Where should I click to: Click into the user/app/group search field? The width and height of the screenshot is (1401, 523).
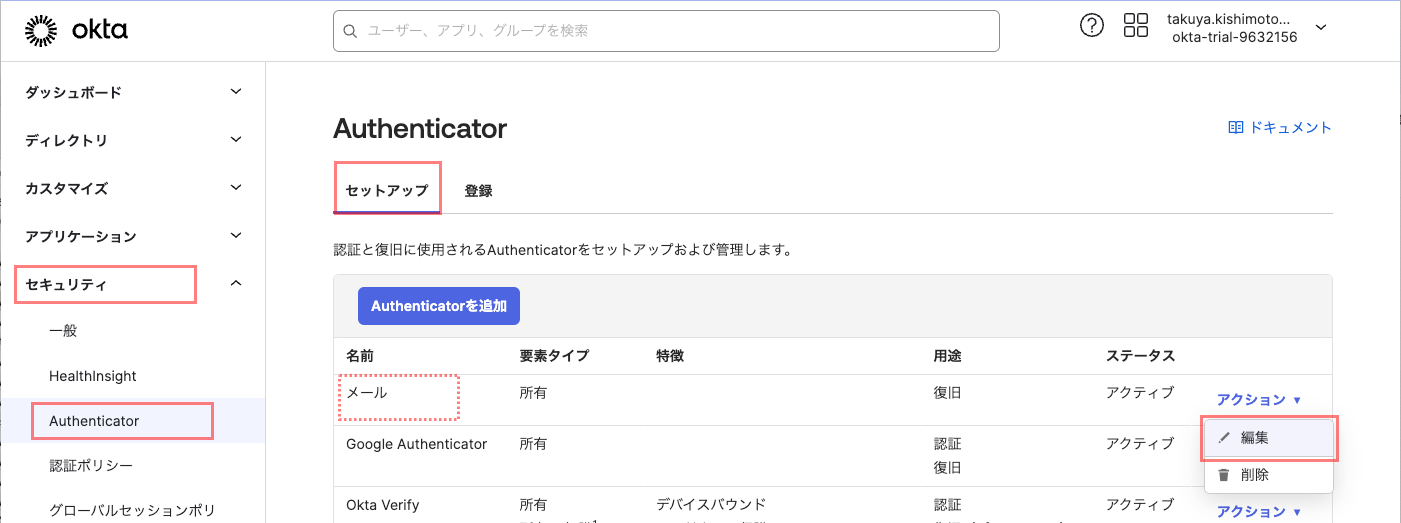tap(670, 31)
